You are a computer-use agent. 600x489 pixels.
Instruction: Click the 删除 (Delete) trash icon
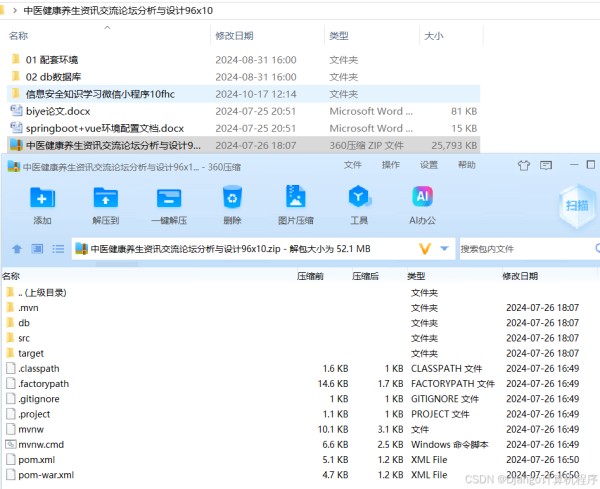click(x=232, y=197)
